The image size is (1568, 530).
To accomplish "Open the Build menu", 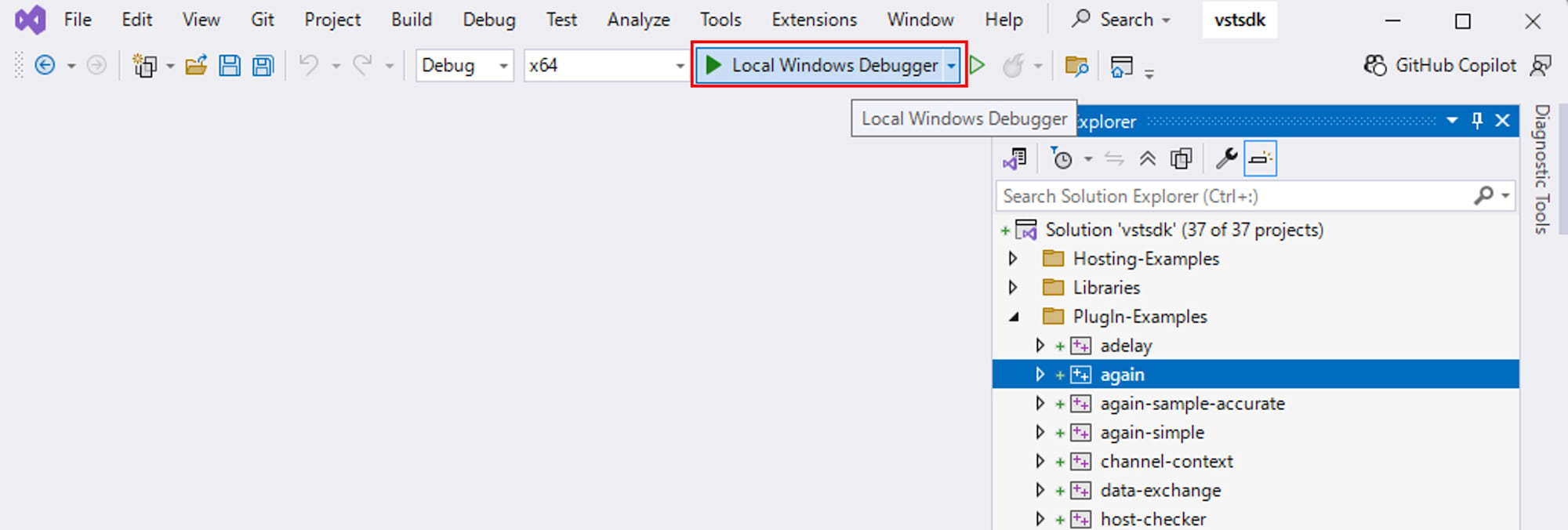I will coord(412,20).
